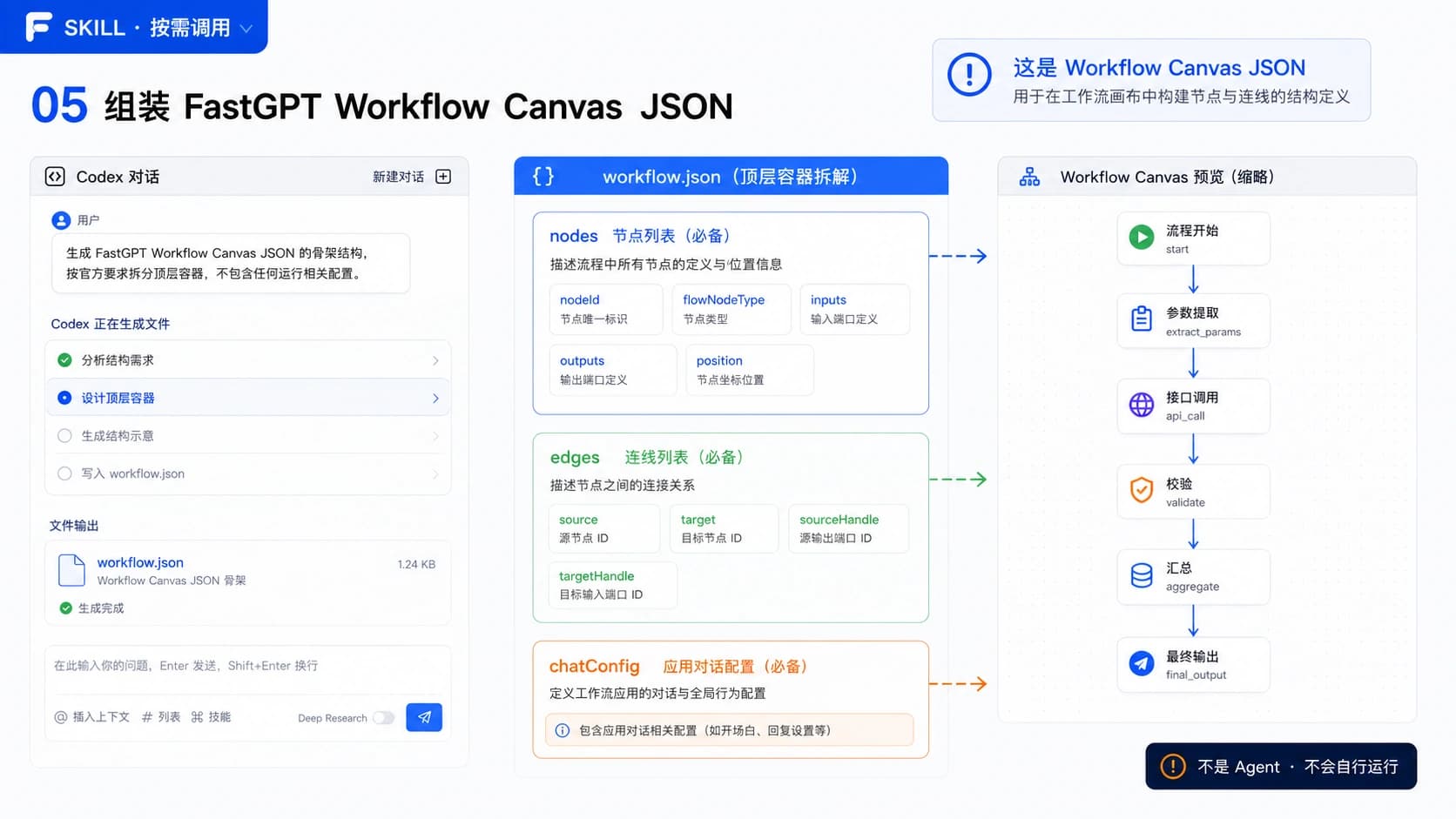1456x819 pixels.
Task: Select the Workflow Canvas 预览 panel header
Action: [1207, 177]
